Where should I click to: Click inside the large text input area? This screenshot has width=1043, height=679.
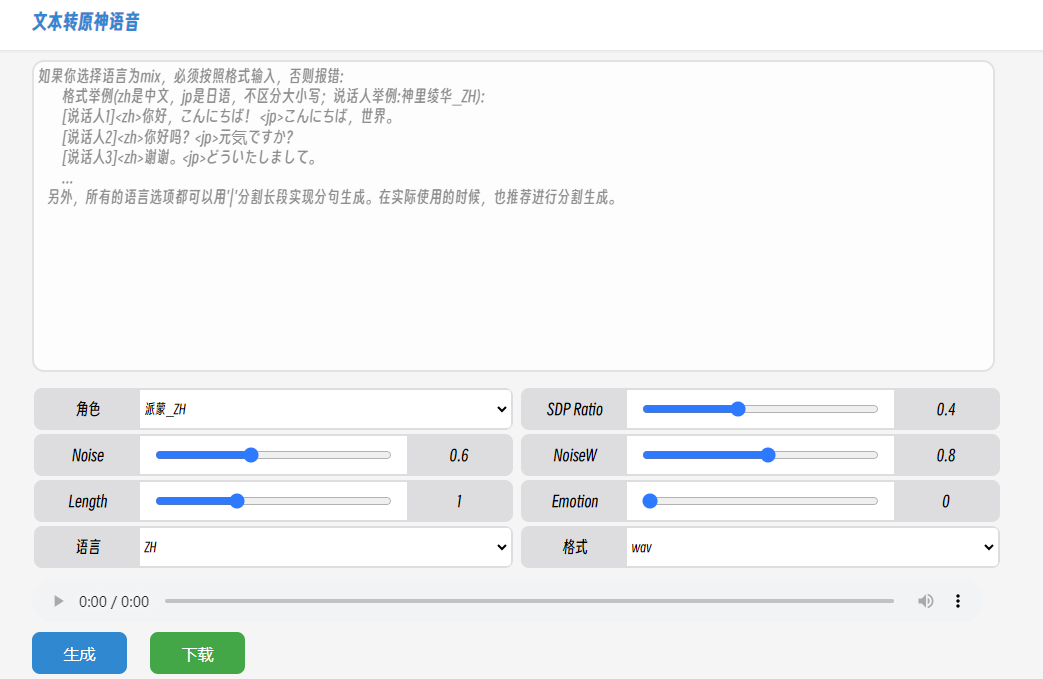[x=513, y=216]
